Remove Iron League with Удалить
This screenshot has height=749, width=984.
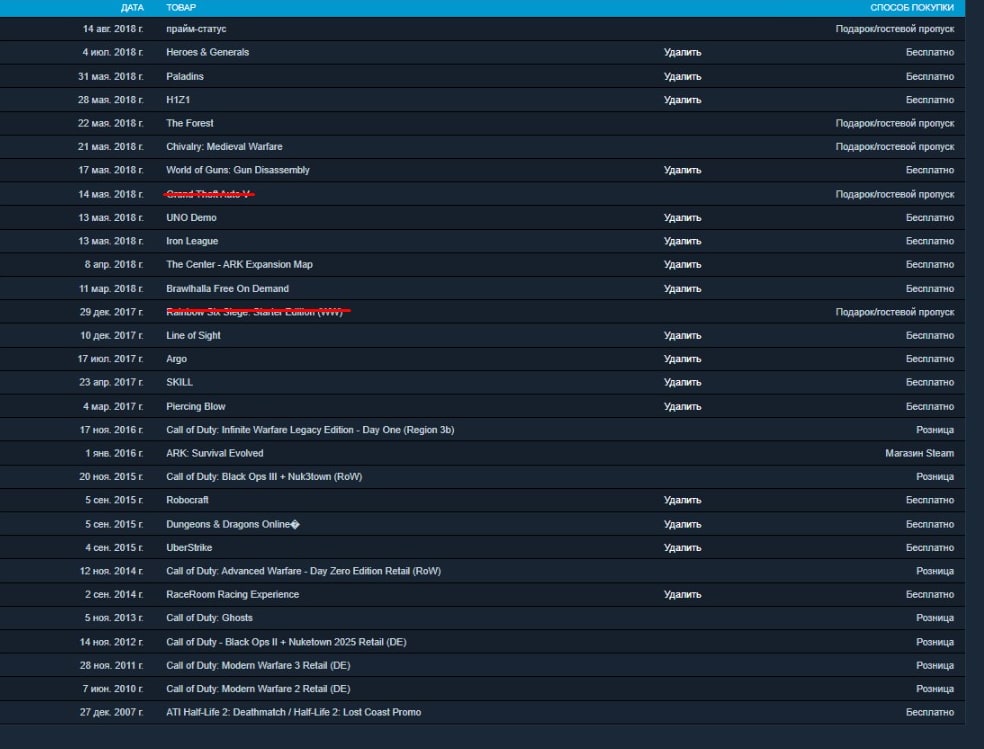(x=682, y=241)
